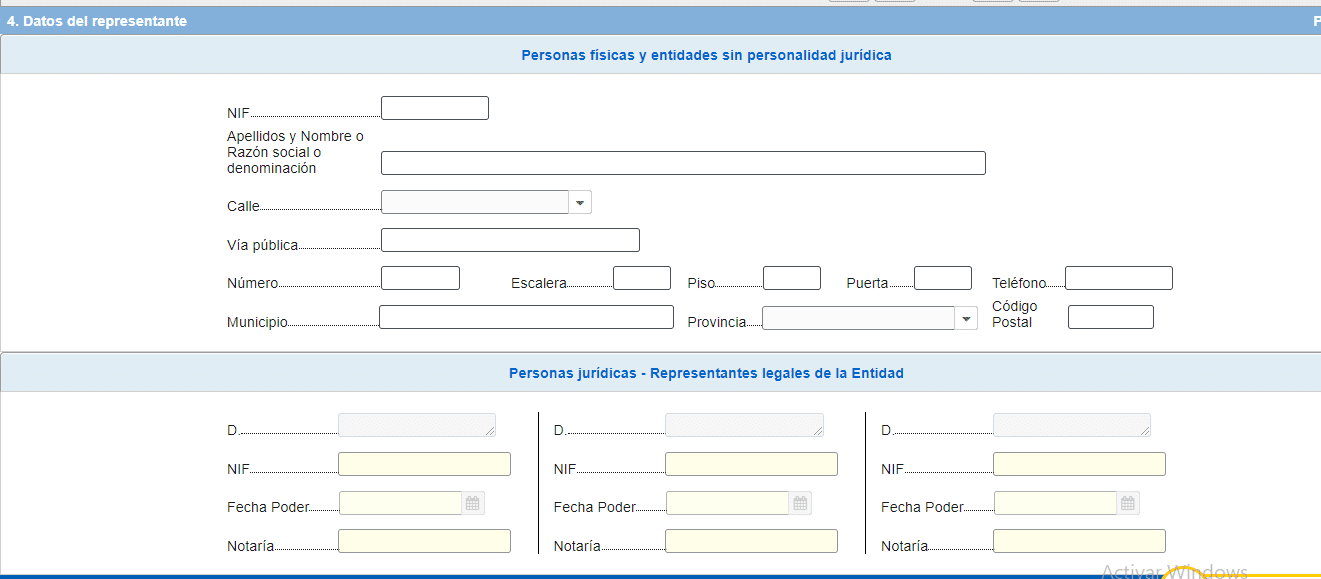Click the Datos del representante section header
The width and height of the screenshot is (1321, 579).
coord(97,21)
